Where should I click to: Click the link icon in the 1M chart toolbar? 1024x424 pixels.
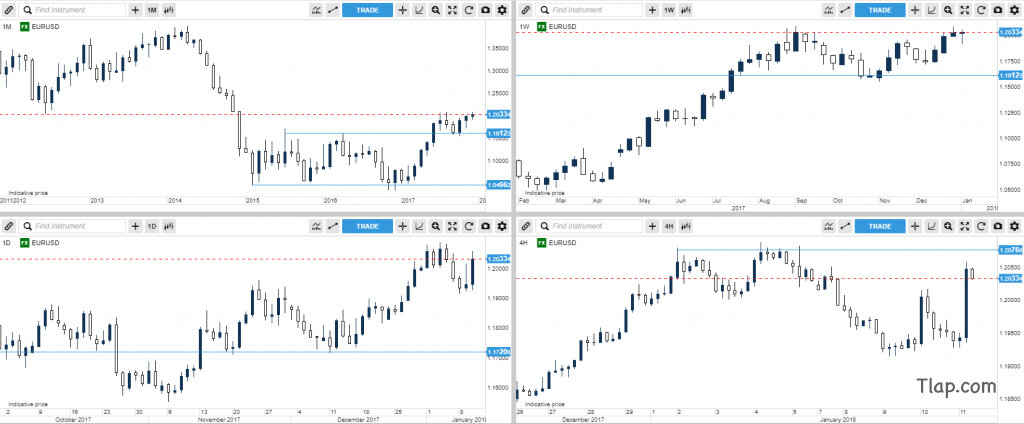pyautogui.click(x=8, y=10)
